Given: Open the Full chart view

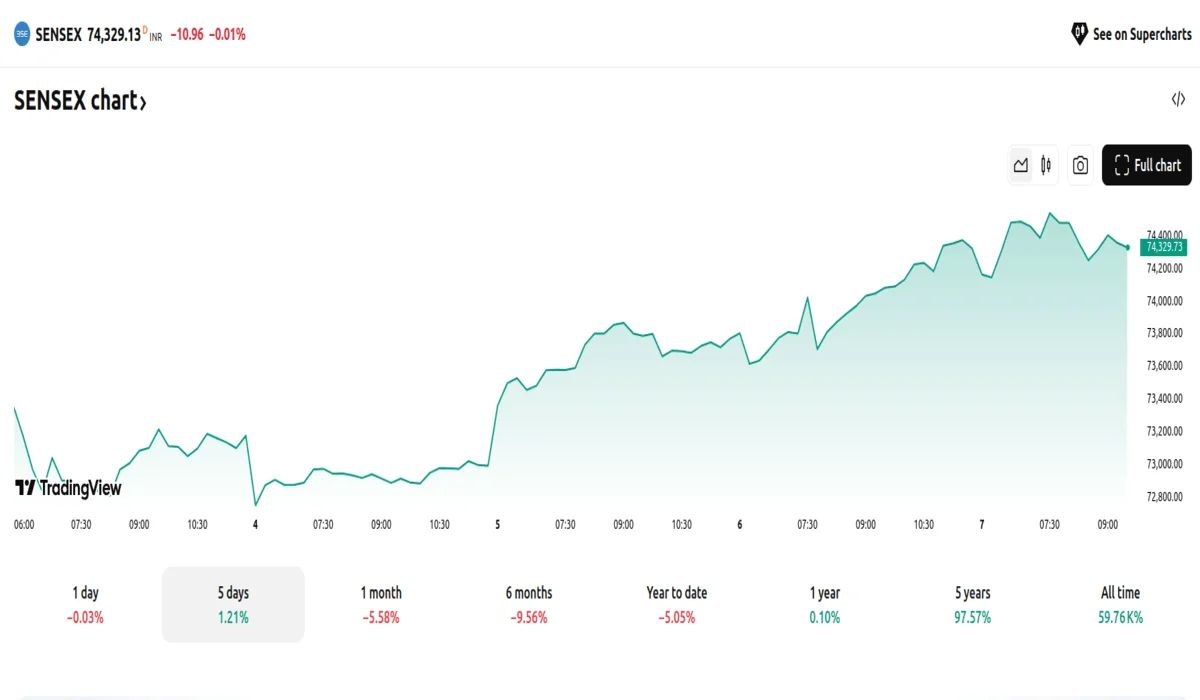Looking at the screenshot, I should tap(1146, 166).
